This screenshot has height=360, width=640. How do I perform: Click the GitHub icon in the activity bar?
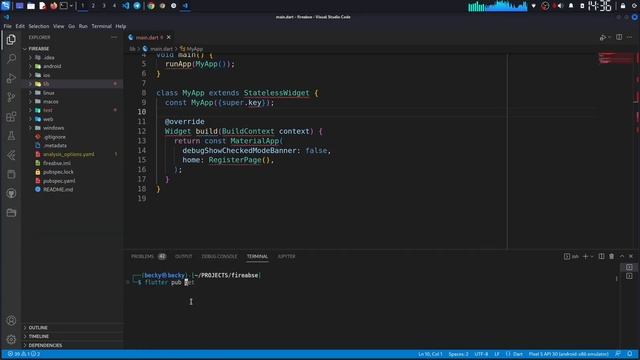[11, 193]
